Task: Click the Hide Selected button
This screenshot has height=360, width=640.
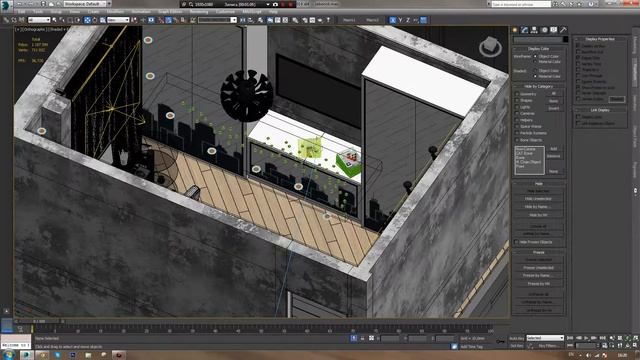Action: [538, 191]
